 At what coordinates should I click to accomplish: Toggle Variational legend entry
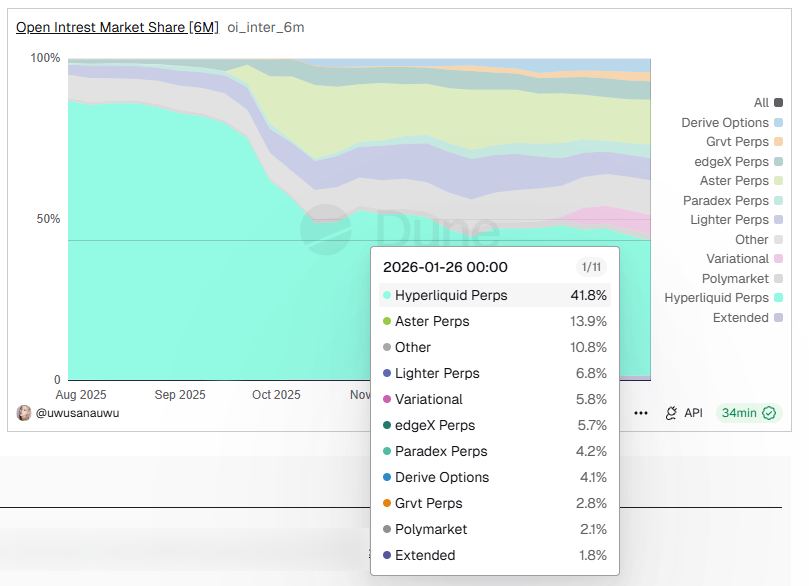(x=745, y=259)
